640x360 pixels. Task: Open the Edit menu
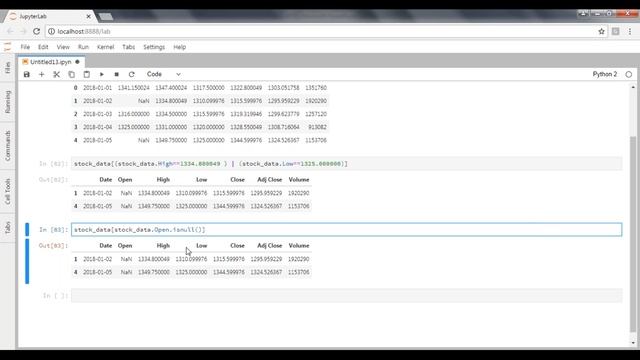coord(43,47)
